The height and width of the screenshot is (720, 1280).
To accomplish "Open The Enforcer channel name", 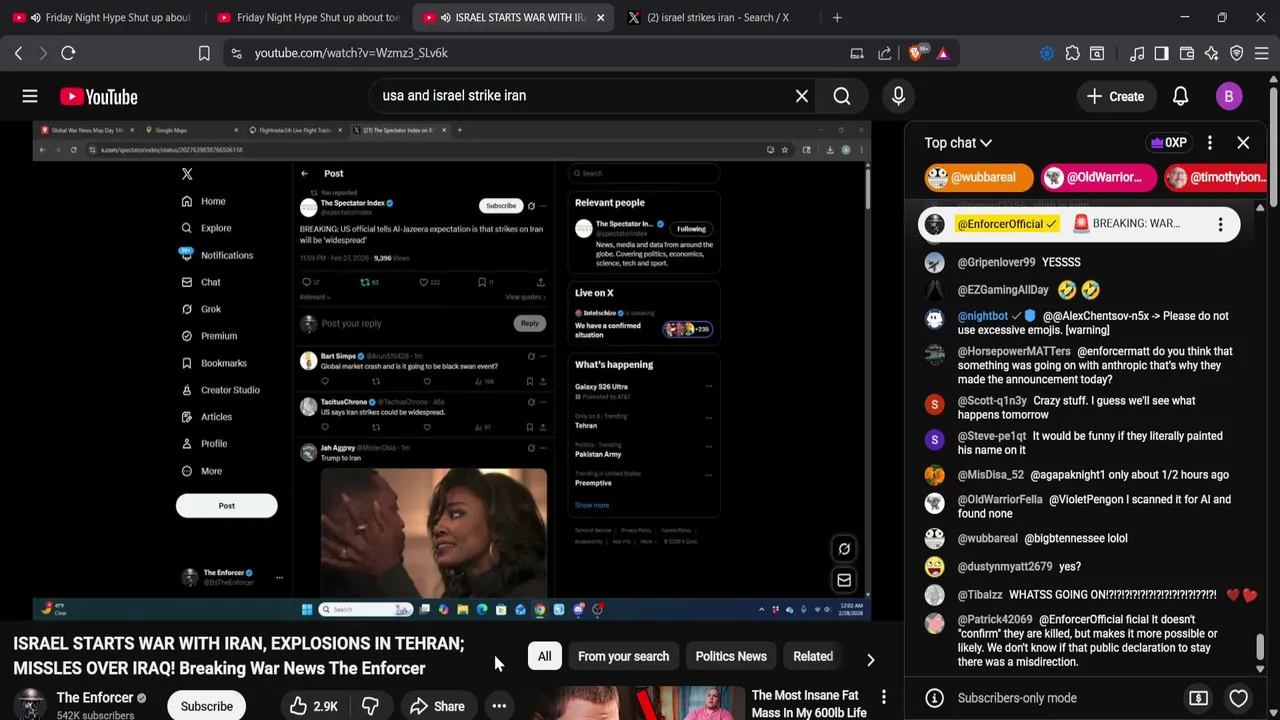I will 95,697.
